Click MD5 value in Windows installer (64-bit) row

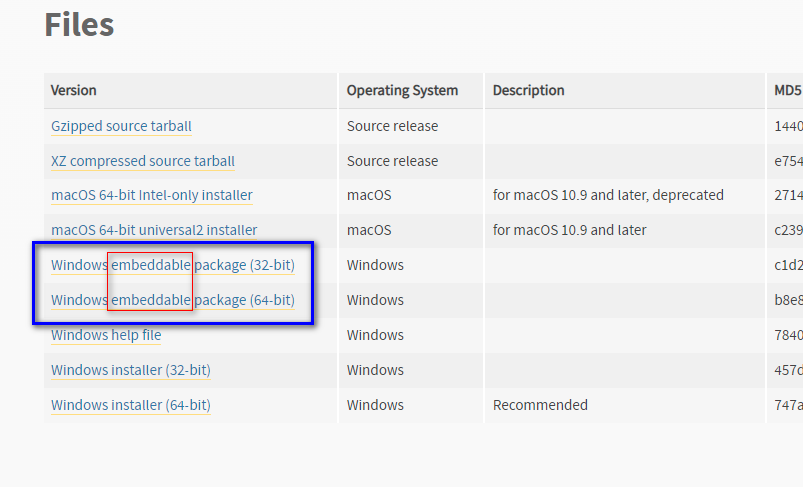click(788, 405)
